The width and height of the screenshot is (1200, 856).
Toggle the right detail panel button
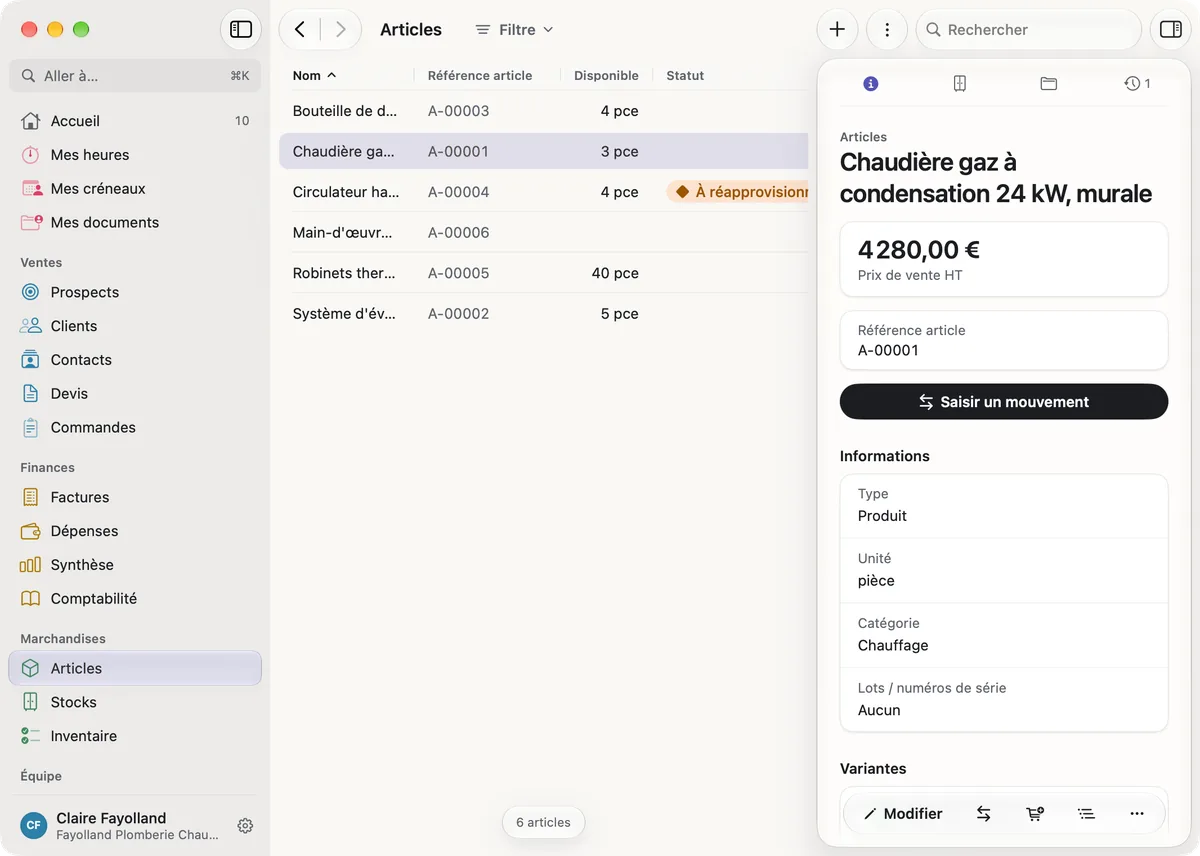pos(1170,30)
